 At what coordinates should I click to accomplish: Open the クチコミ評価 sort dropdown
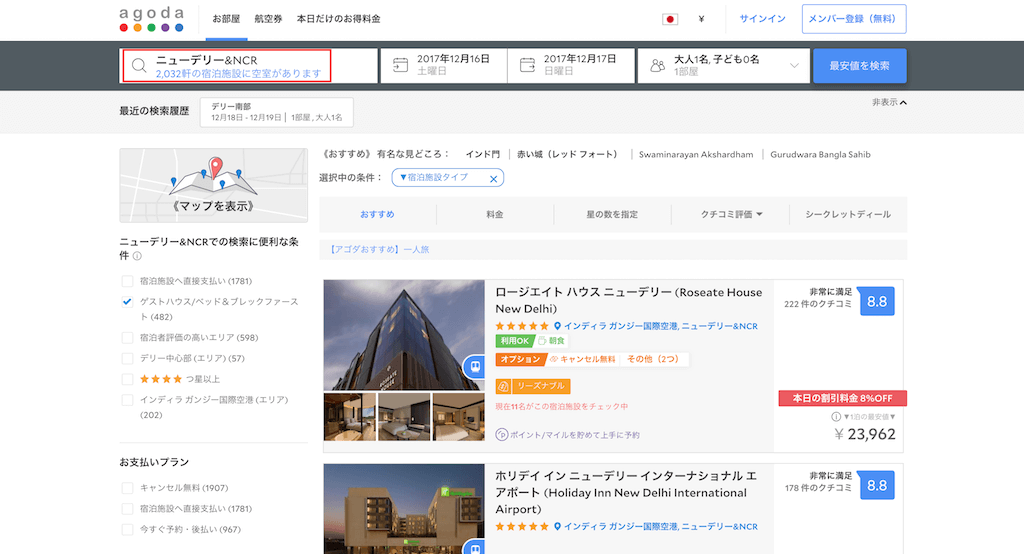point(731,214)
